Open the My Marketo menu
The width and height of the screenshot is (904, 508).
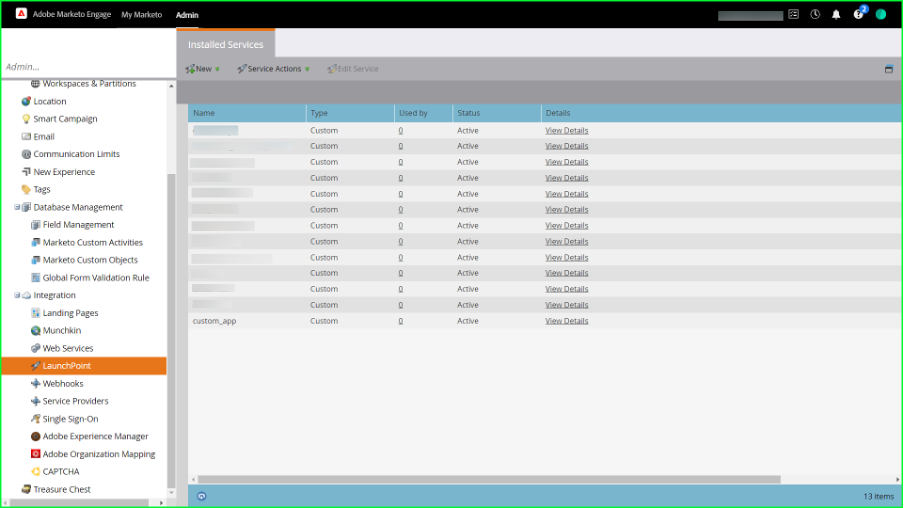click(x=141, y=14)
